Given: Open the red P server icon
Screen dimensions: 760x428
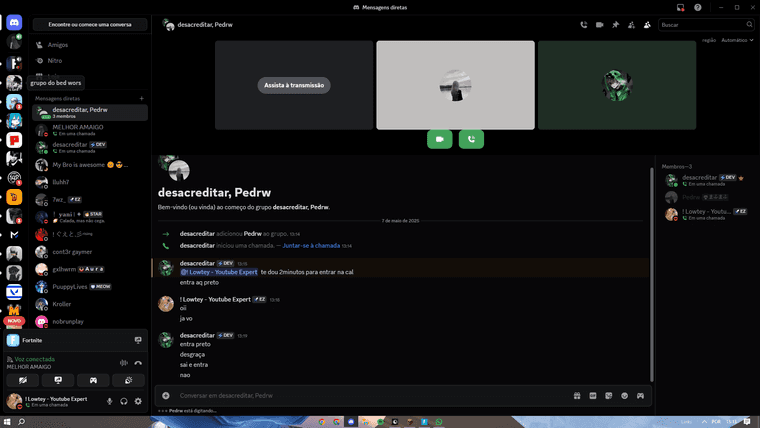Looking at the screenshot, I should [x=14, y=140].
